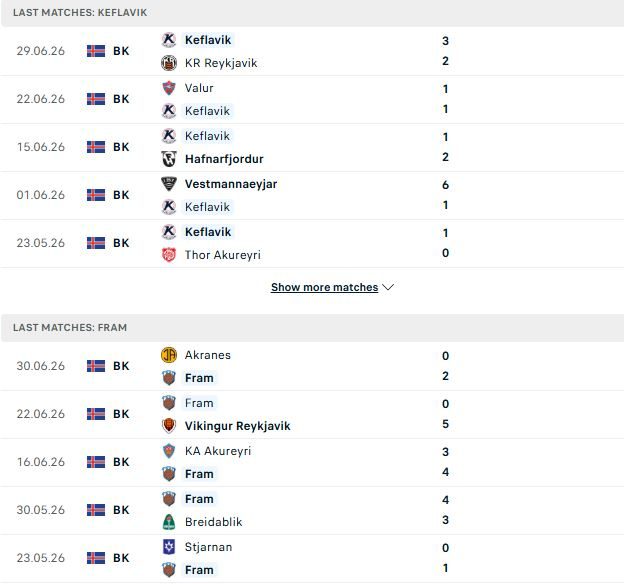Open Keflavik vs KR Reykjavik match score
Image resolution: width=624 pixels, height=584 pixels.
point(445,51)
